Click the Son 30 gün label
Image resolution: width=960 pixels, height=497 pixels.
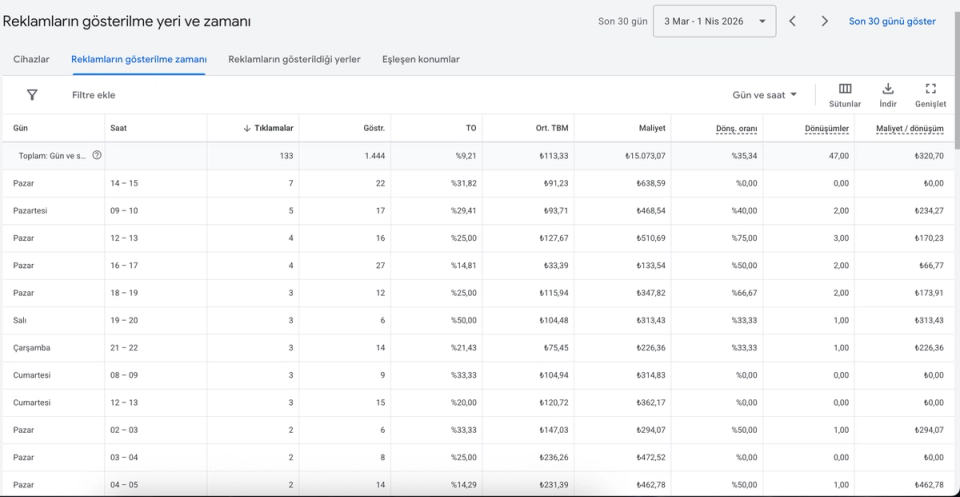point(623,21)
